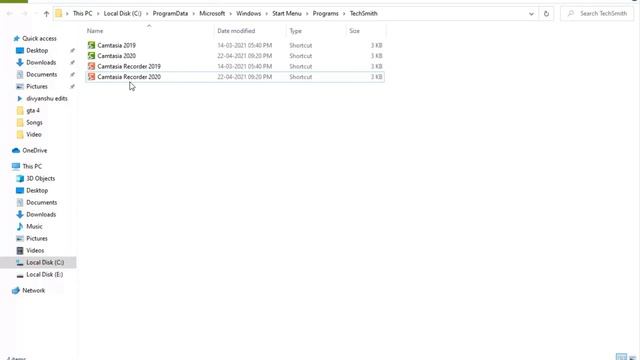640x360 pixels.
Task: Click the Back navigation arrow
Action: (10, 13)
